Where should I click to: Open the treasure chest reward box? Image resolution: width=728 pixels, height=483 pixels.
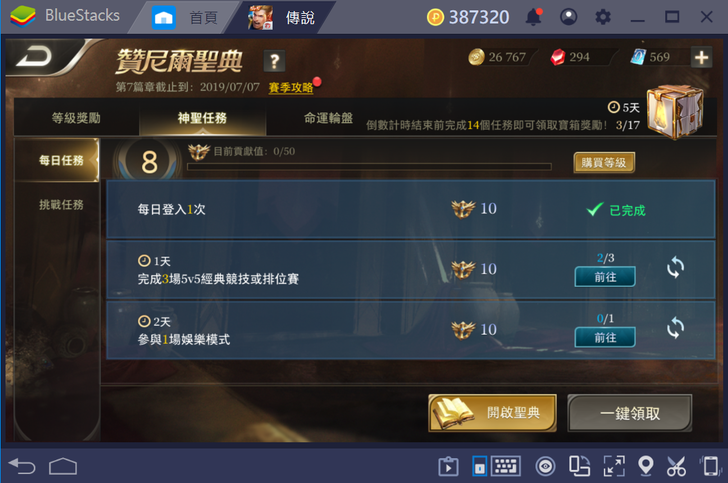coord(675,111)
